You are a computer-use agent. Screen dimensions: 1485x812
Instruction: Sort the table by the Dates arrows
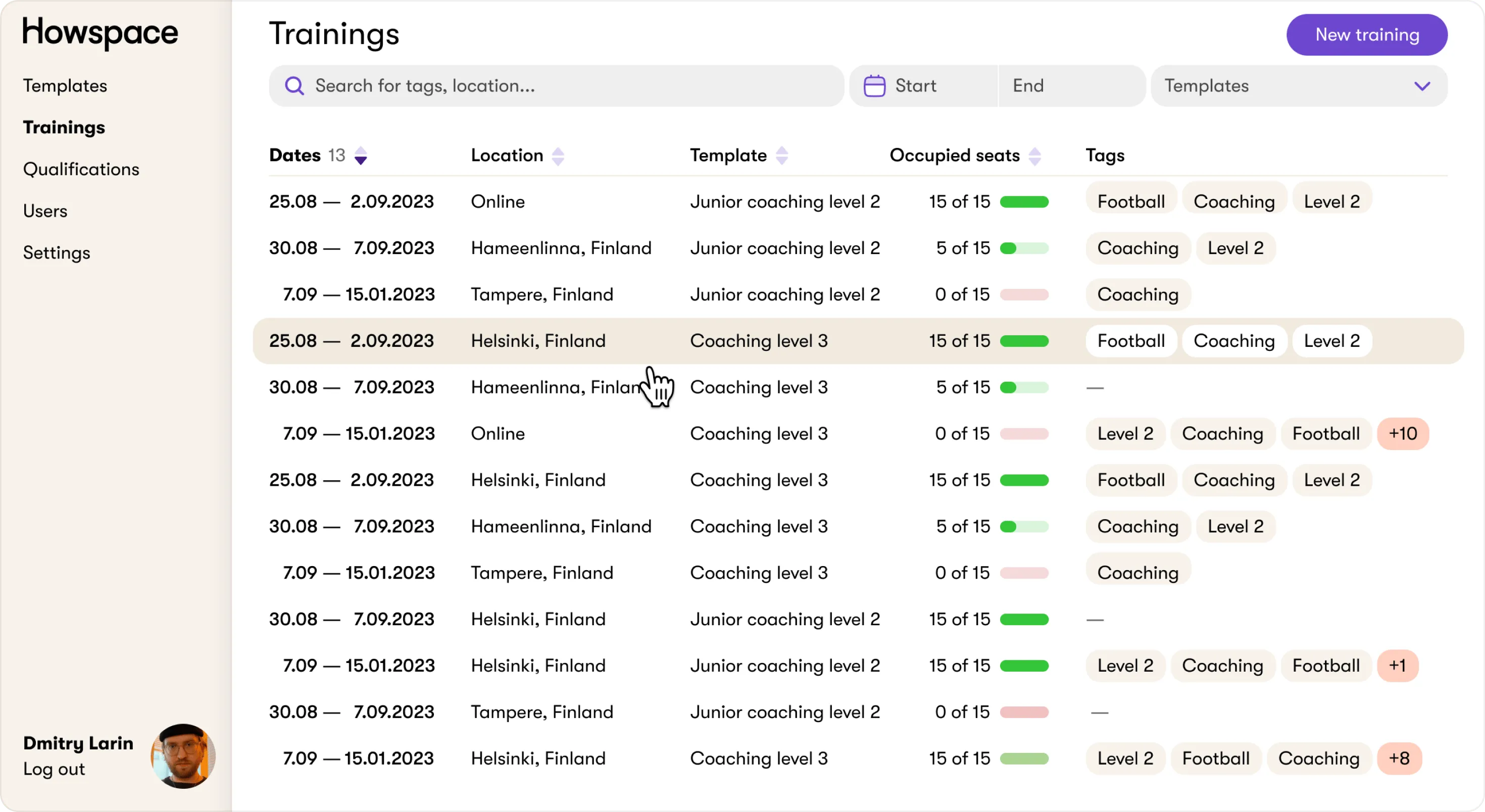pyautogui.click(x=360, y=156)
